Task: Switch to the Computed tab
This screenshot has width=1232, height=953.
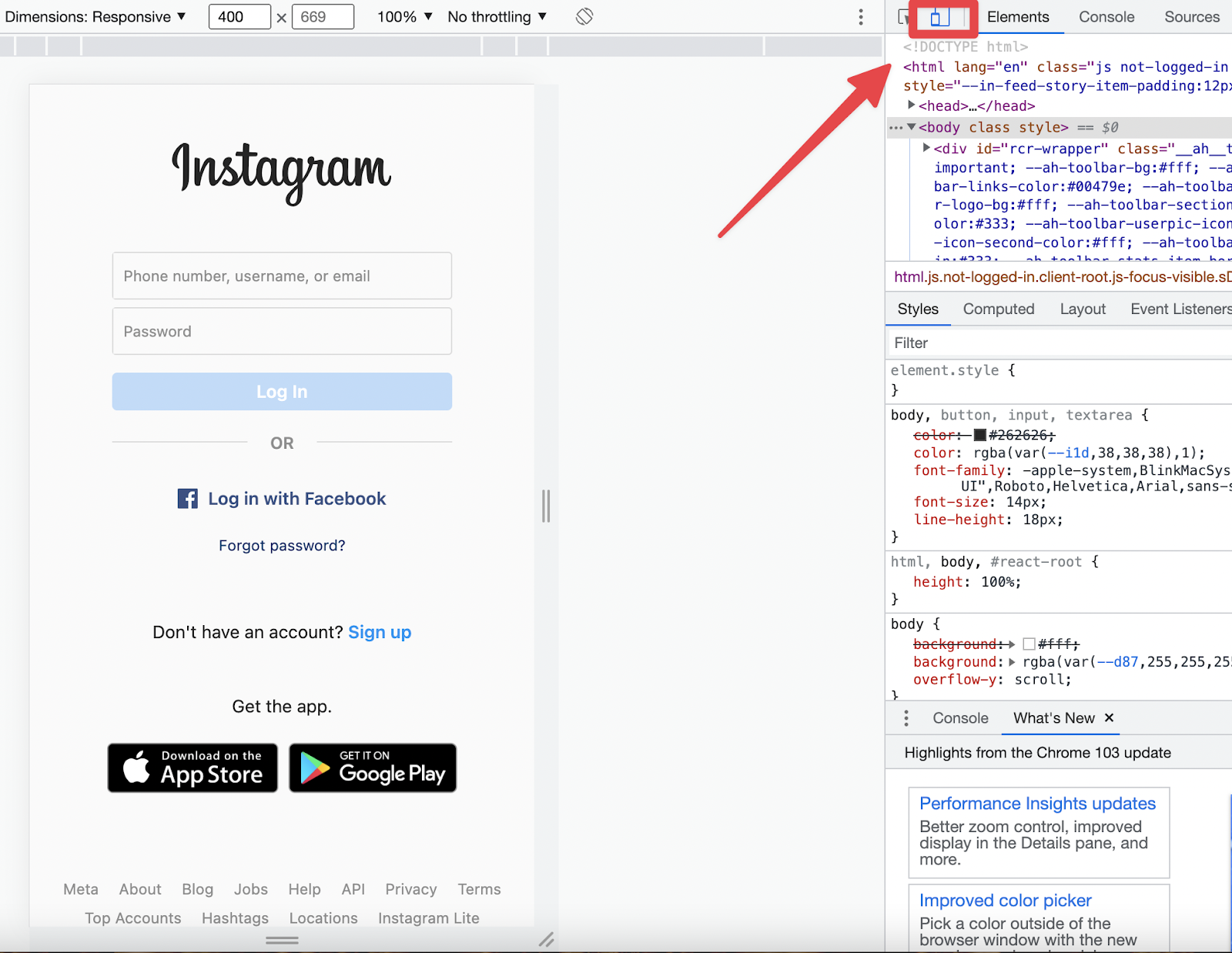Action: (x=999, y=309)
